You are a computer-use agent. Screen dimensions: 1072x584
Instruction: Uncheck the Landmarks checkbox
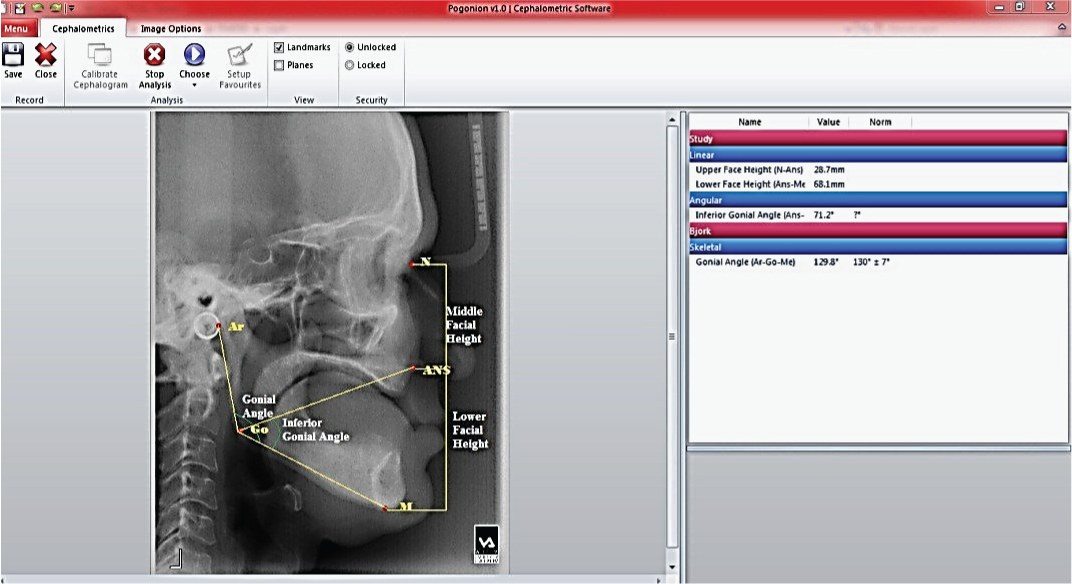coord(279,47)
